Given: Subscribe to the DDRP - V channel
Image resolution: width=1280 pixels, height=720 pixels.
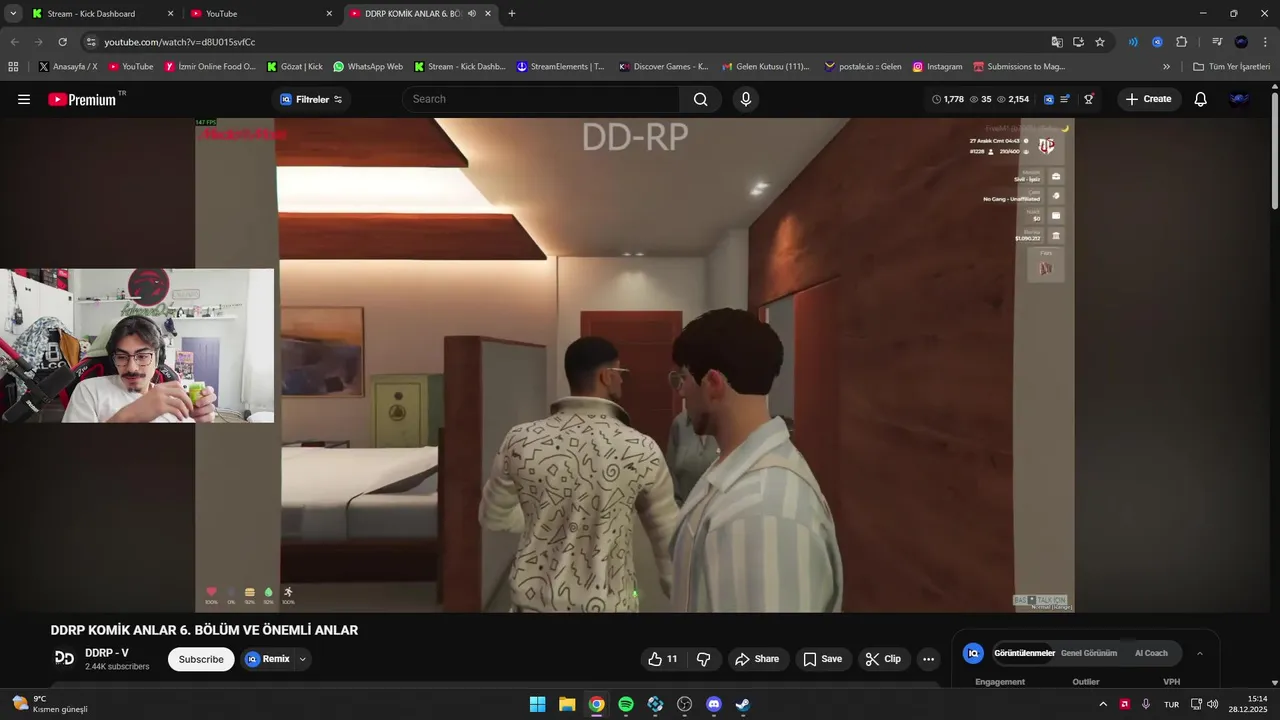Looking at the screenshot, I should pyautogui.click(x=201, y=659).
